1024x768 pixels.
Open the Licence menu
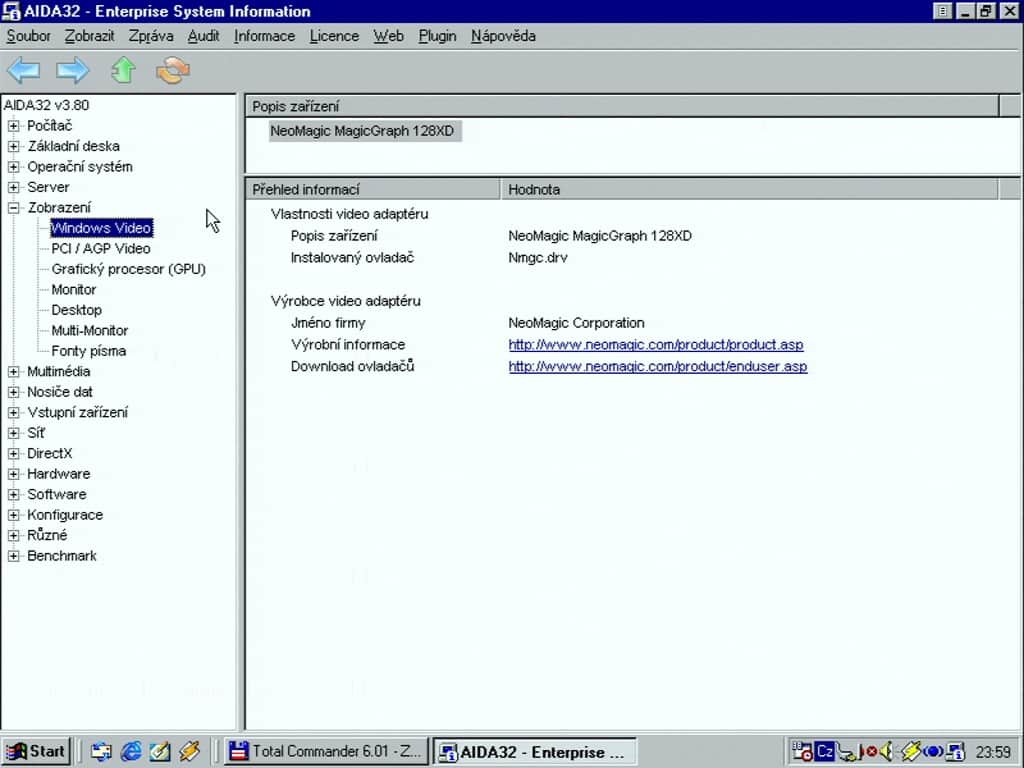tap(334, 36)
